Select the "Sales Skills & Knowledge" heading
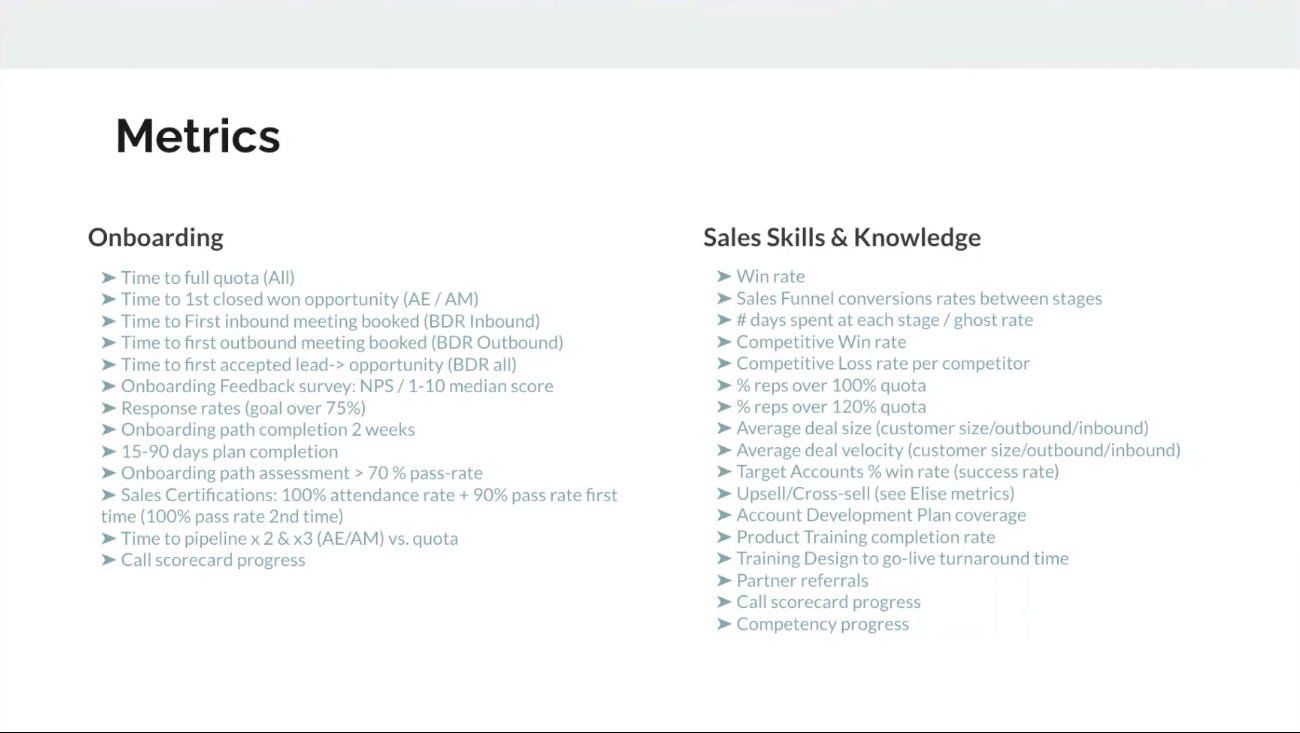1300x733 pixels. point(841,237)
